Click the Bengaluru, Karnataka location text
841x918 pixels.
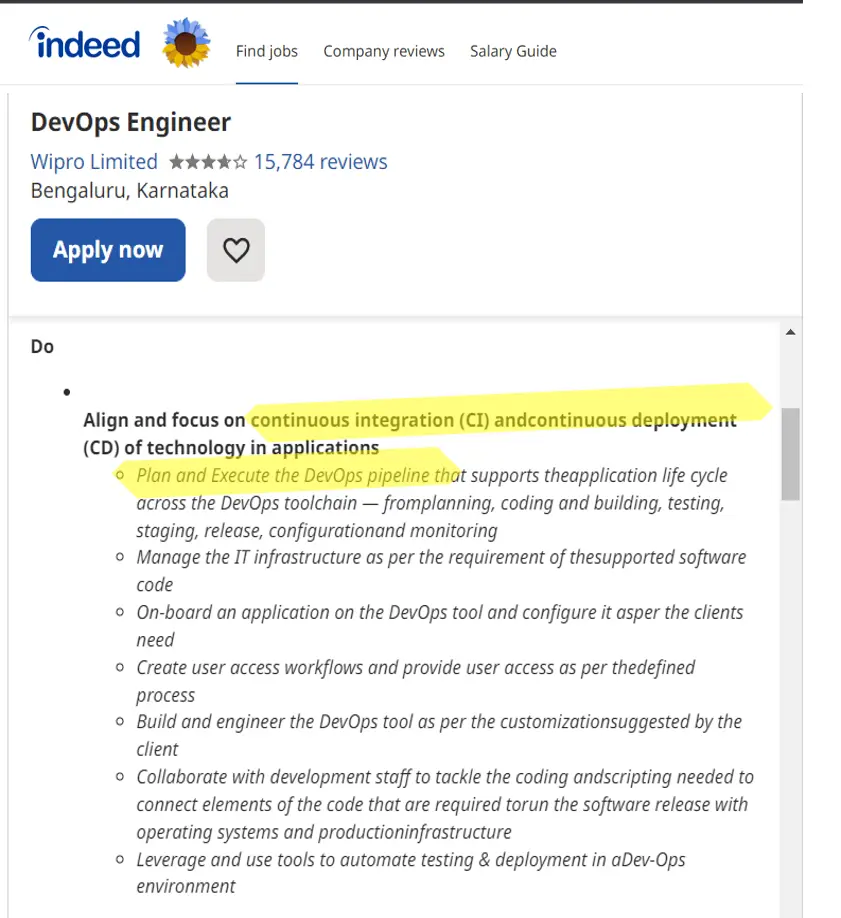(x=130, y=190)
